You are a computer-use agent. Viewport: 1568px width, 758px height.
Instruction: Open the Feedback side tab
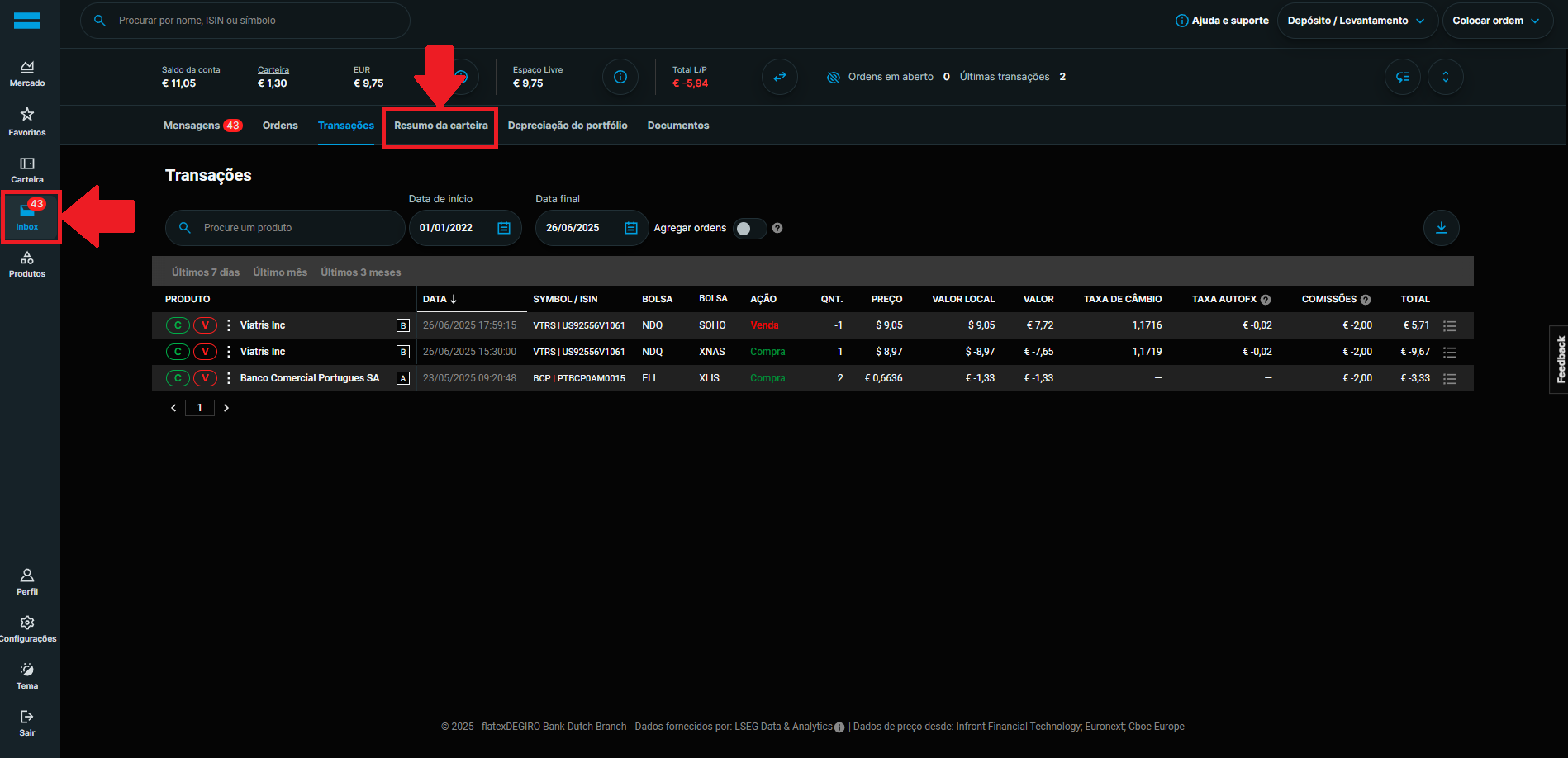coord(1559,359)
